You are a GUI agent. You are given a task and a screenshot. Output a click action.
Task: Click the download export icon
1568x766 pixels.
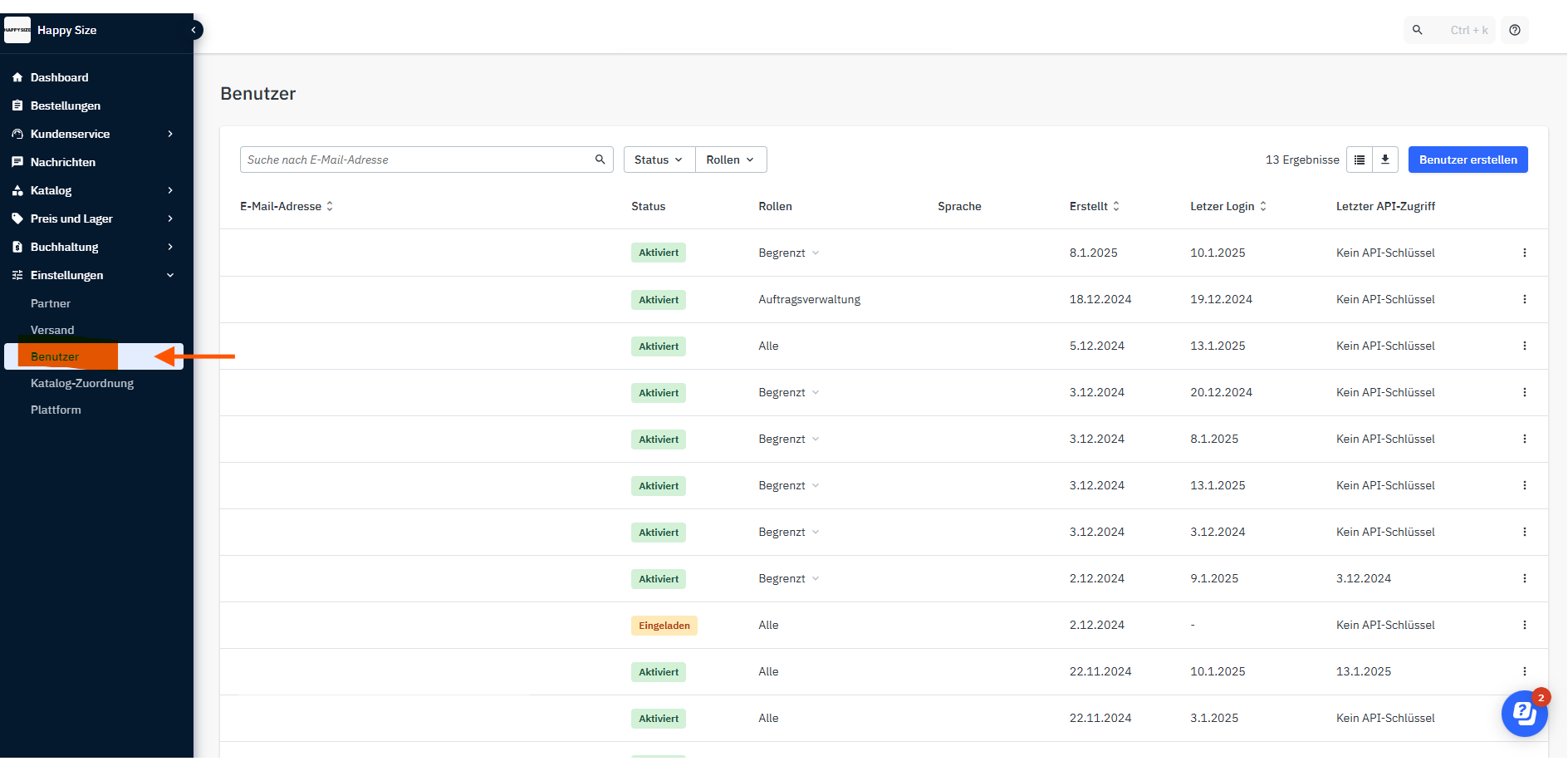[1385, 160]
